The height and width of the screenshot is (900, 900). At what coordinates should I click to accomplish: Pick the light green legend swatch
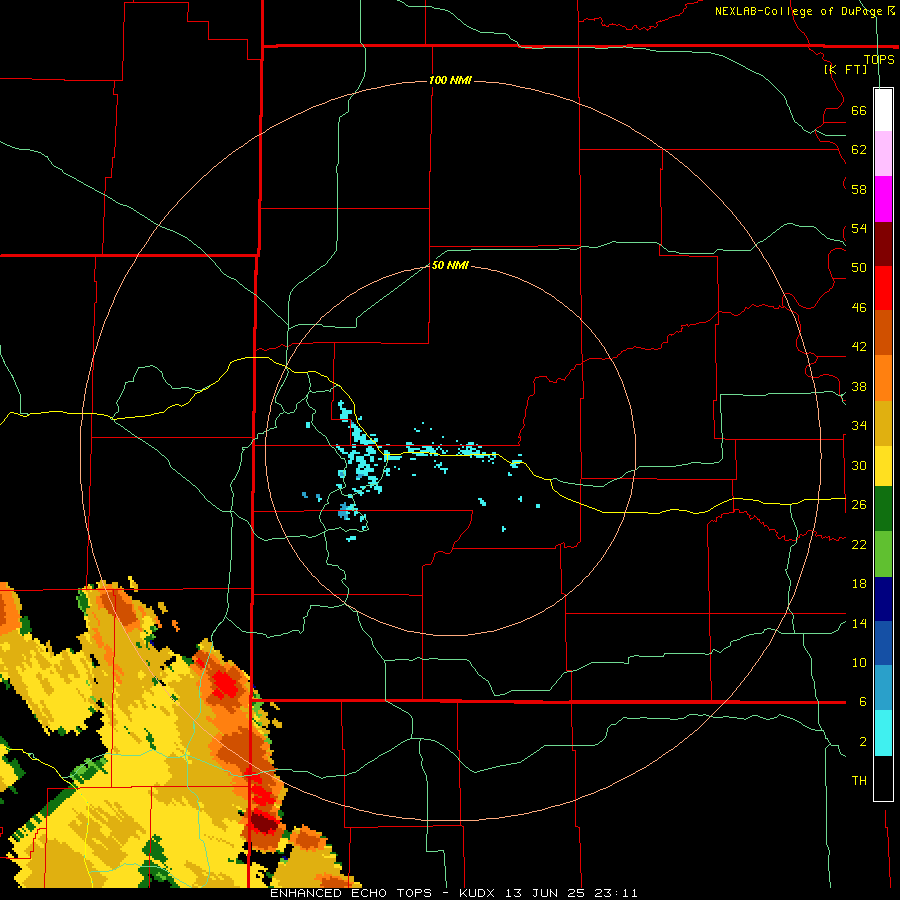(x=883, y=554)
